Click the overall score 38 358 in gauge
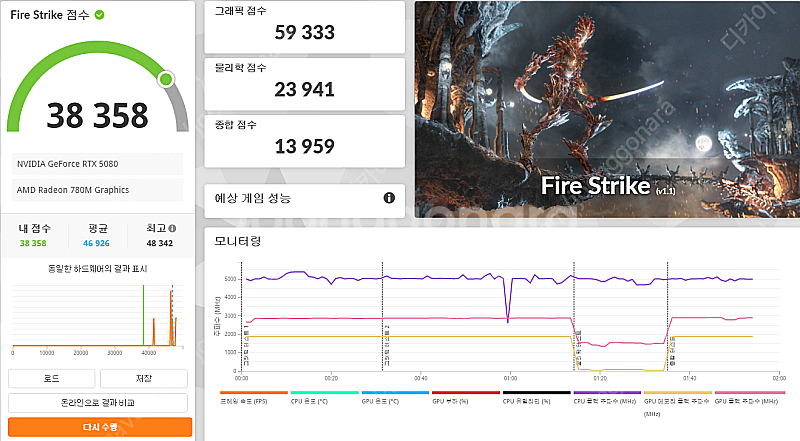This screenshot has height=441, width=800. click(97, 115)
